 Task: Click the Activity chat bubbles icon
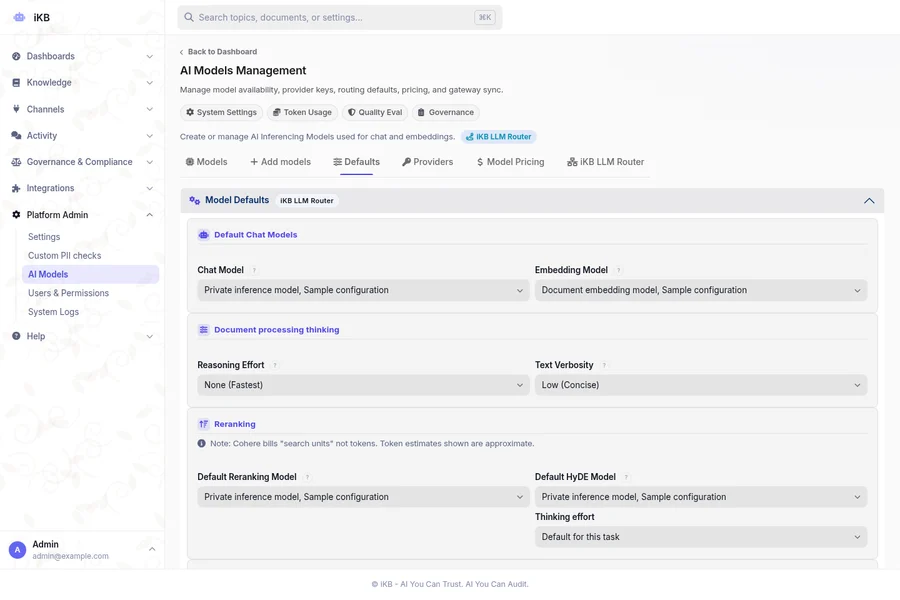tap(16, 136)
